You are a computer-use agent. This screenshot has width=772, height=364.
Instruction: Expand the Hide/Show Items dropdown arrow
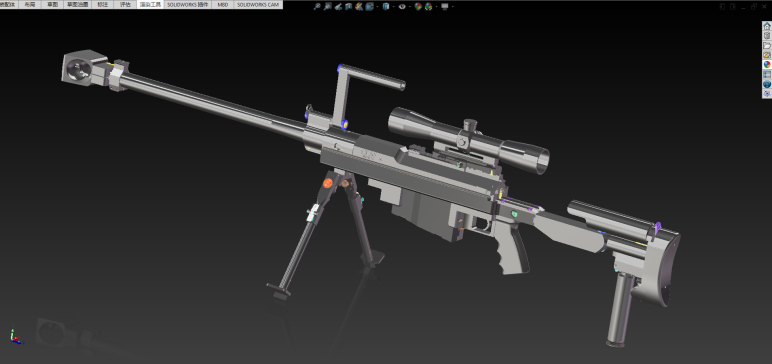coord(410,6)
